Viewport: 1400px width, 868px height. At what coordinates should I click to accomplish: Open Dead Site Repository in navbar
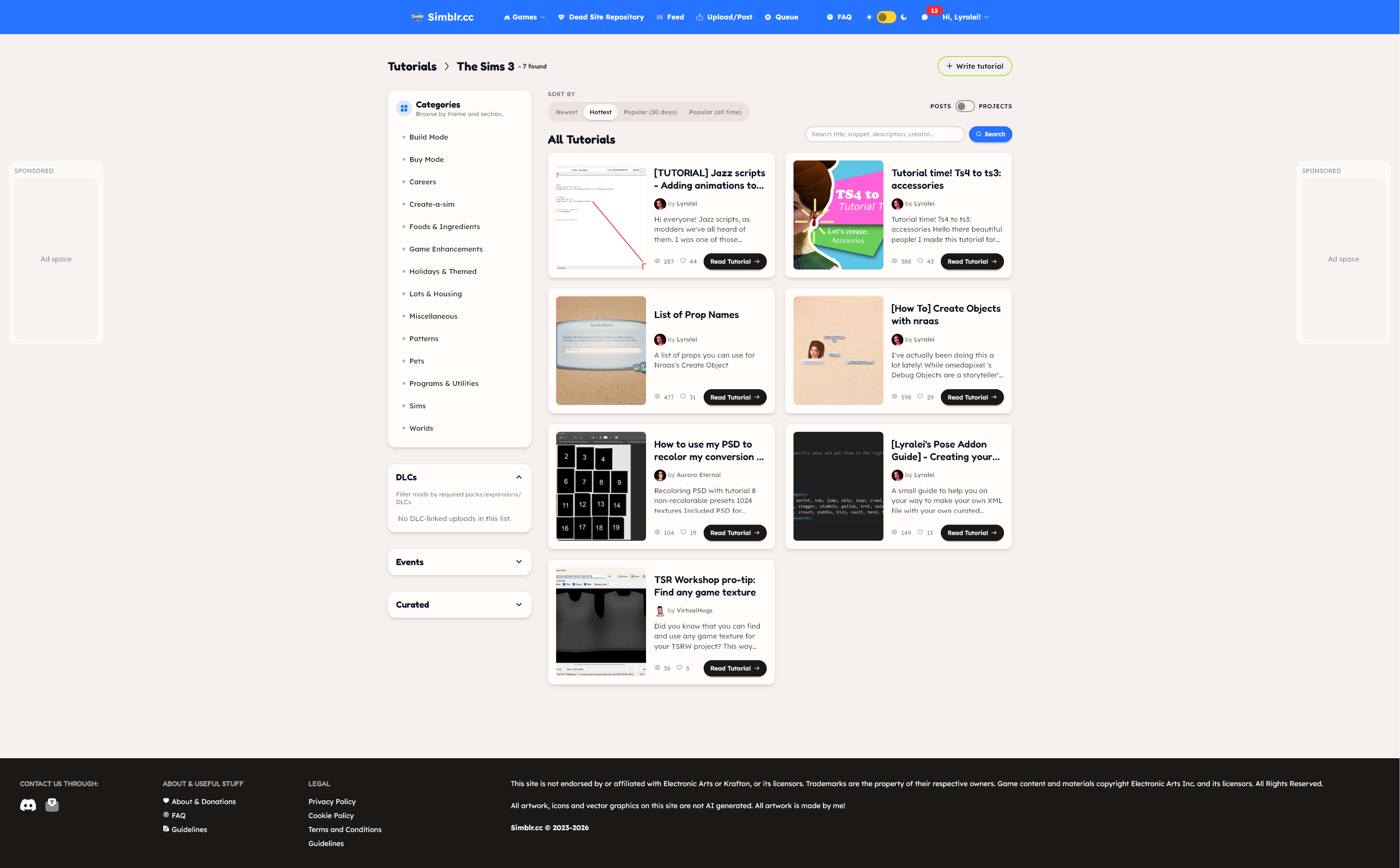(x=601, y=17)
